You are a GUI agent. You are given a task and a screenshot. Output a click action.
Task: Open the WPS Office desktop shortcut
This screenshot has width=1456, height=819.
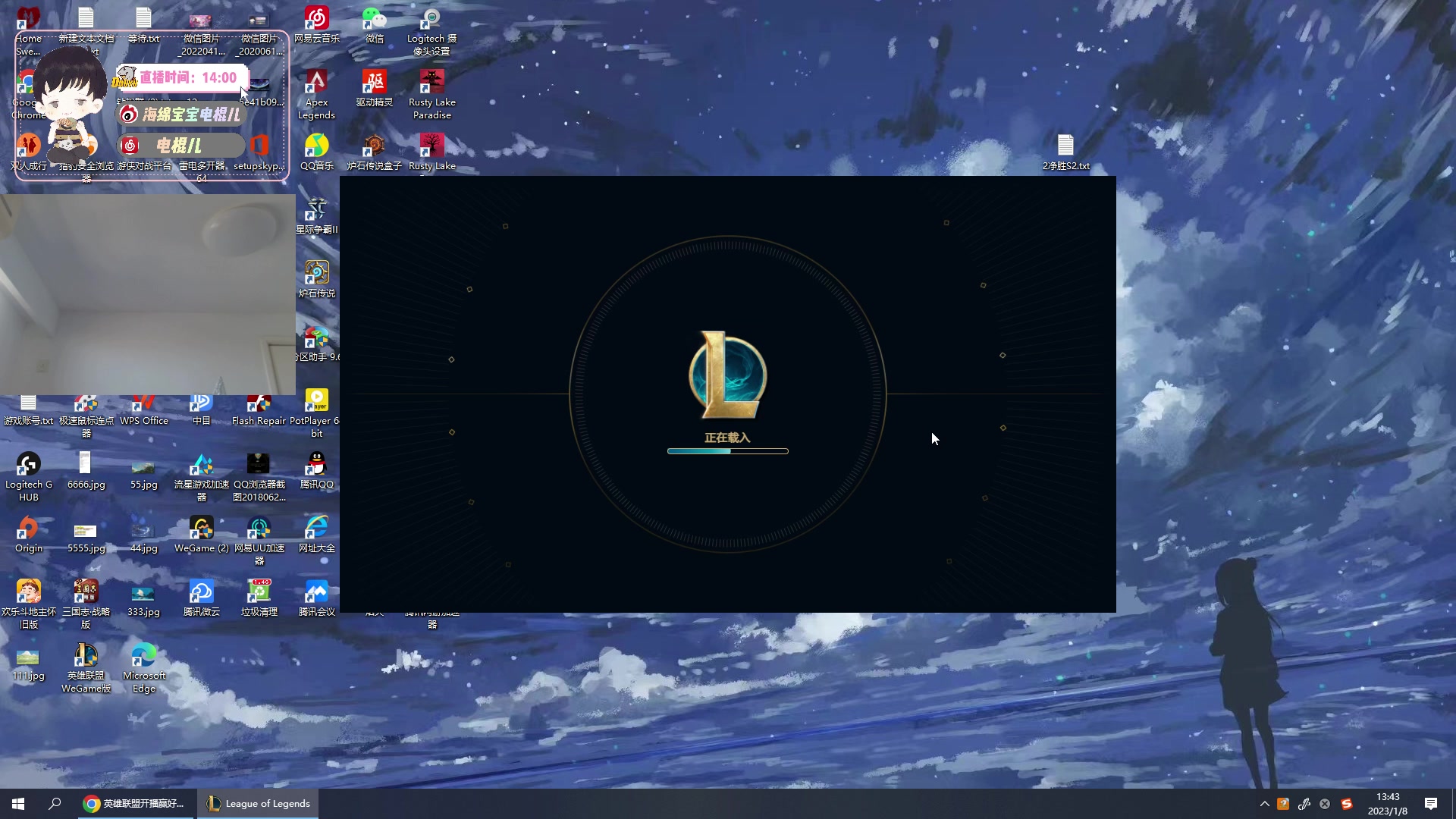144,410
